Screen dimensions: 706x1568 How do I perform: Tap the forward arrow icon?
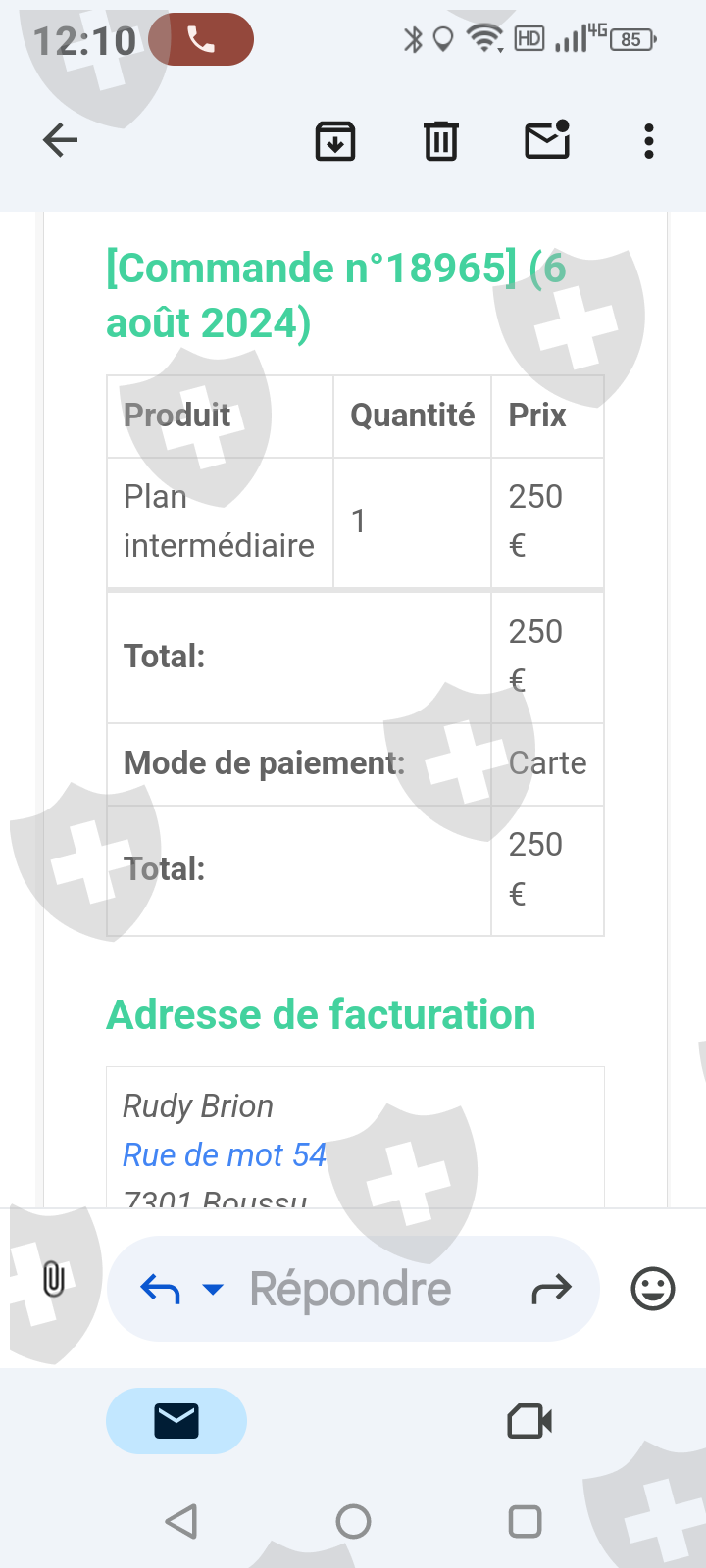click(551, 1289)
